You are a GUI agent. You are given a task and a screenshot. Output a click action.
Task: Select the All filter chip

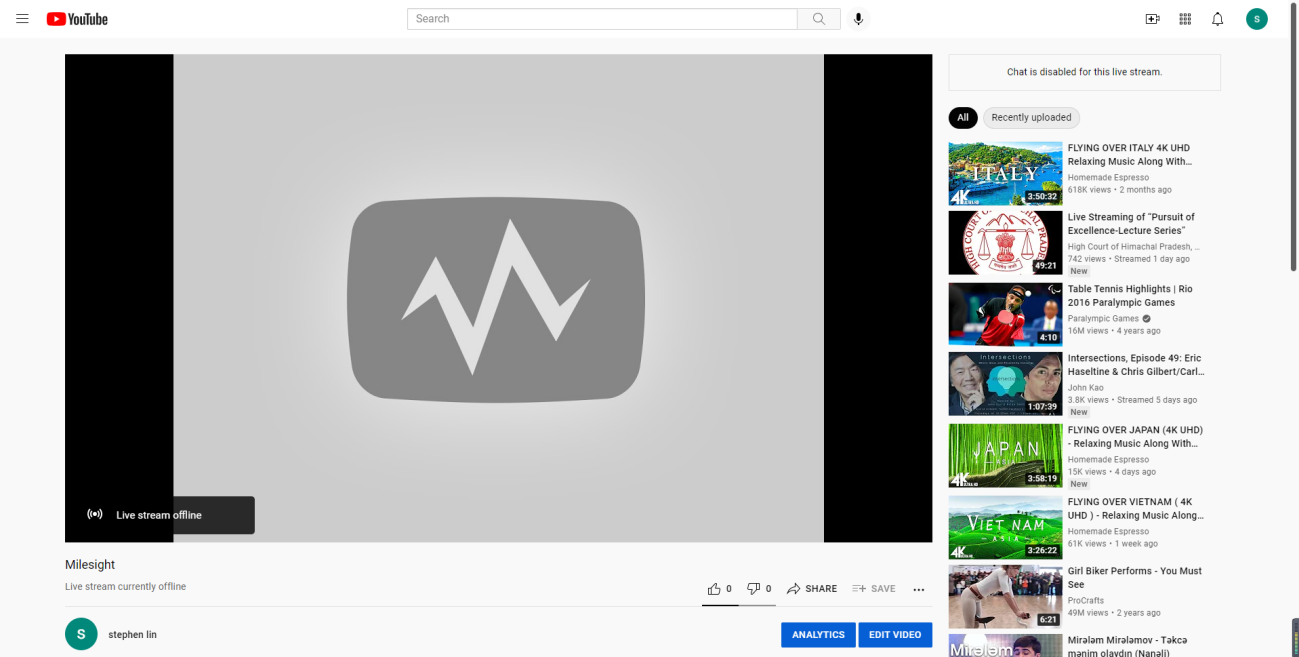point(963,118)
